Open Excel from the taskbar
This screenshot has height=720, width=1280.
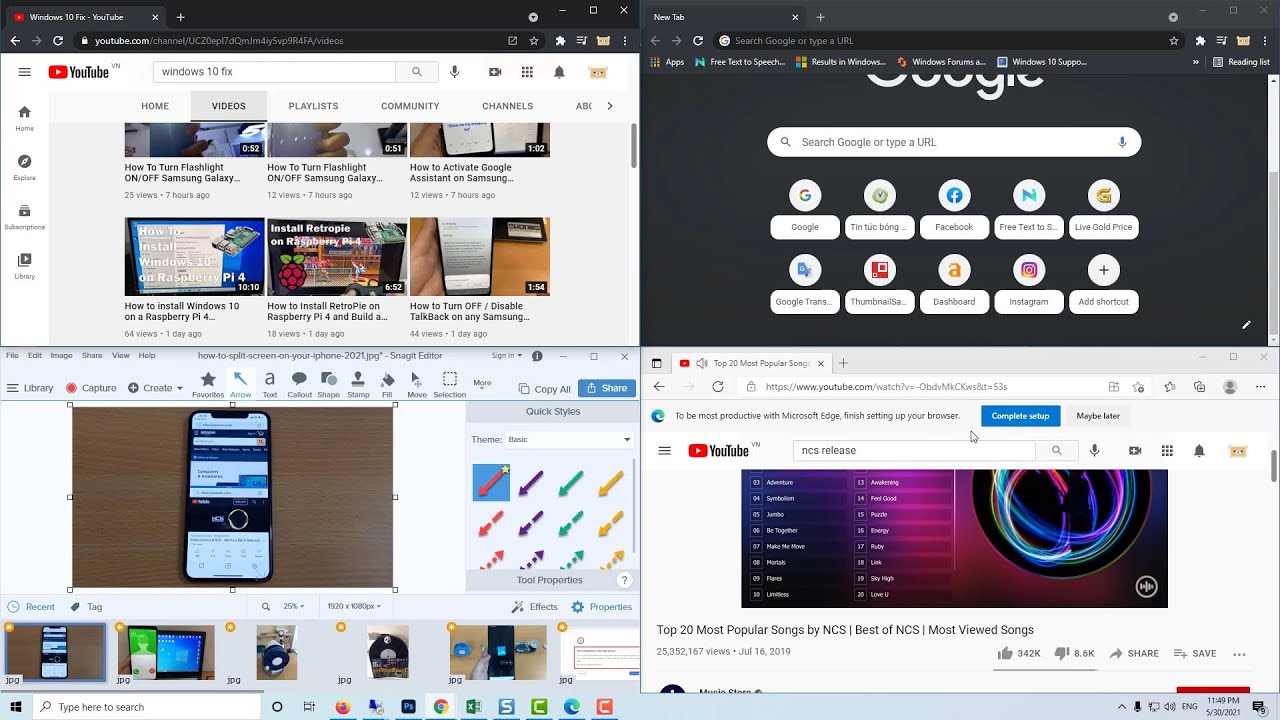[473, 707]
